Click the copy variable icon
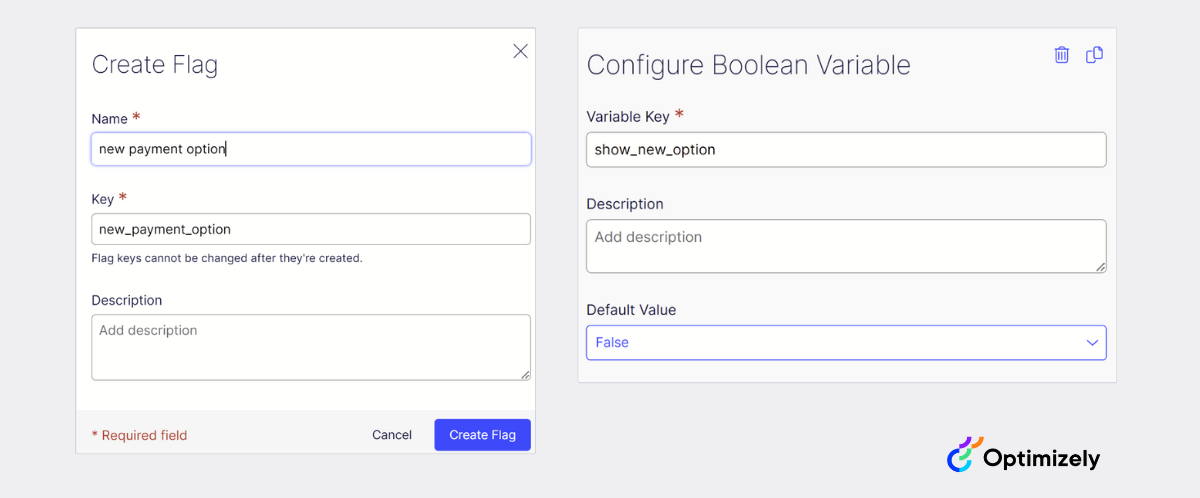1200x498 pixels. (x=1094, y=55)
